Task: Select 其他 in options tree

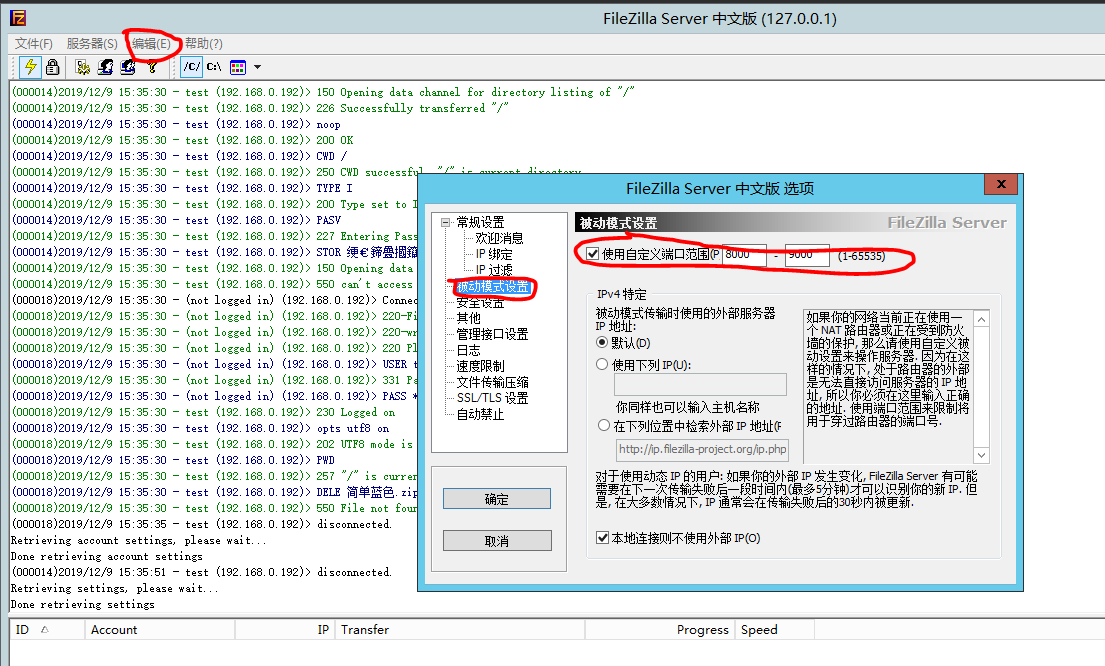Action: [x=469, y=318]
